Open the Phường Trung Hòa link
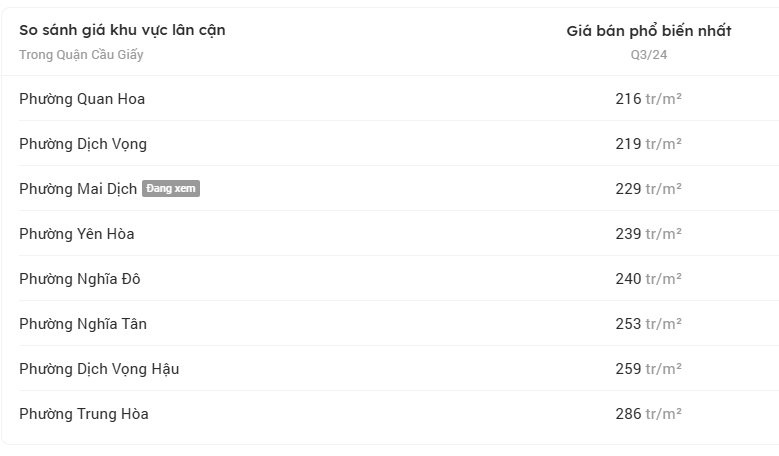The height and width of the screenshot is (456, 779). (x=84, y=414)
